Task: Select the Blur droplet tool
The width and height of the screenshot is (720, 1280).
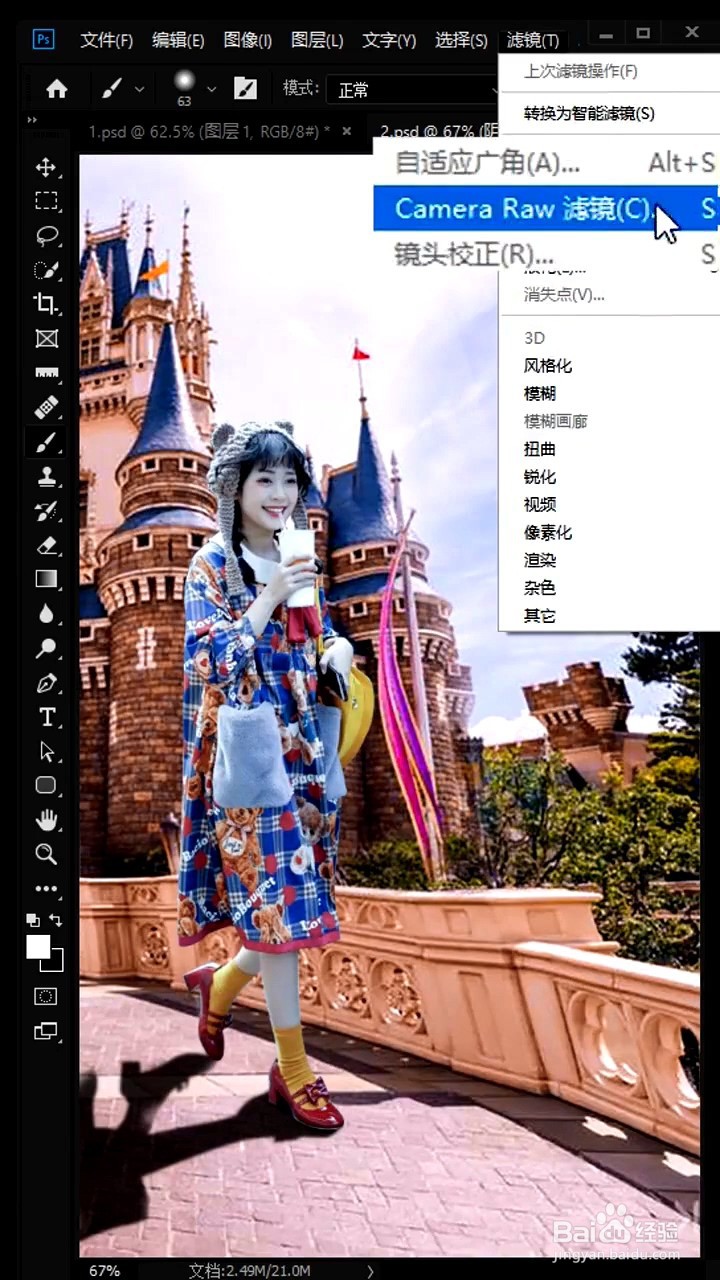Action: pyautogui.click(x=46, y=613)
